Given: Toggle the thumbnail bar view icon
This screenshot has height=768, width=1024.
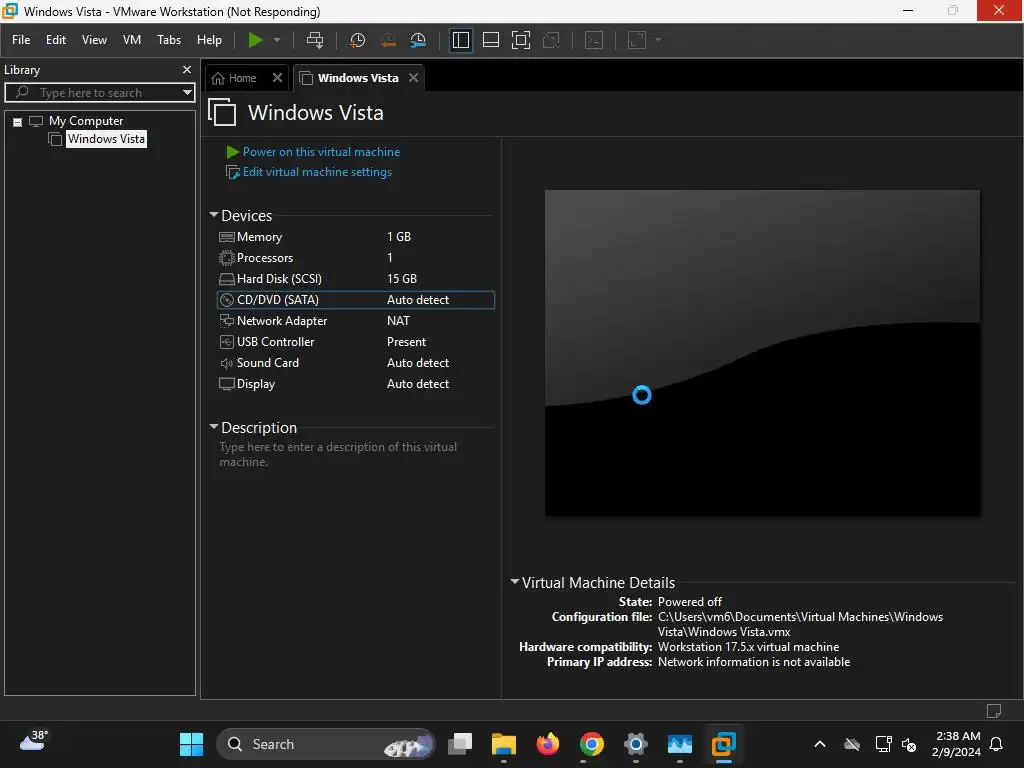Looking at the screenshot, I should coord(490,40).
